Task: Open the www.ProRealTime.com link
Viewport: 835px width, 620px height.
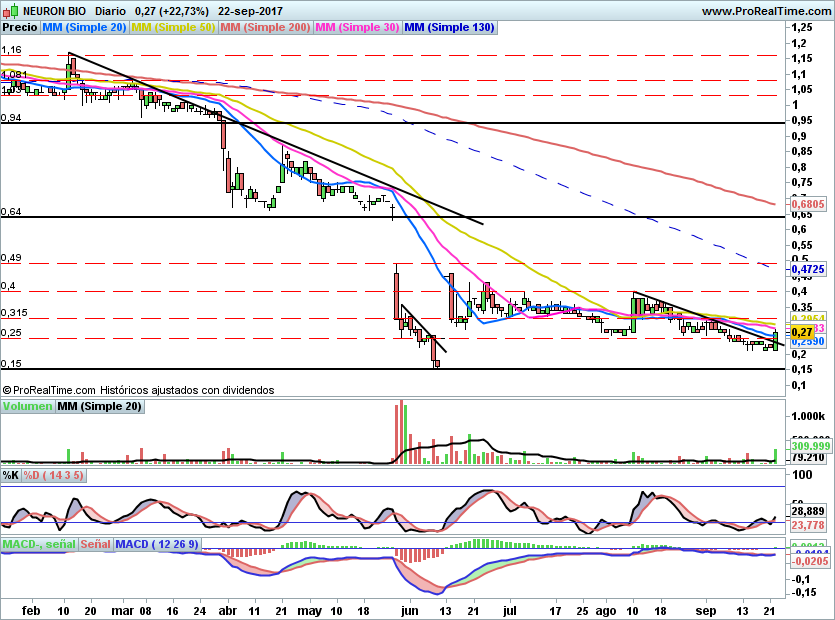Action: pos(766,11)
